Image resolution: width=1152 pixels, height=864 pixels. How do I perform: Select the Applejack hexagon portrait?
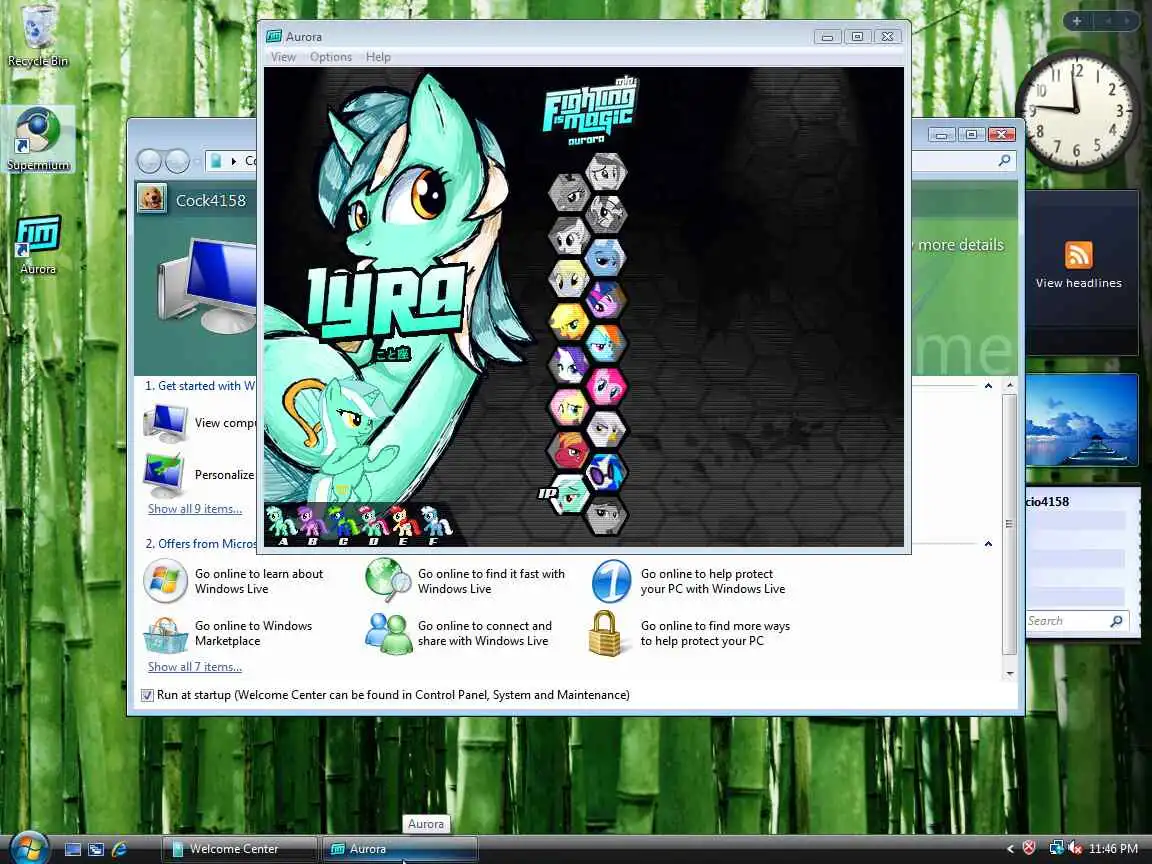tap(568, 321)
